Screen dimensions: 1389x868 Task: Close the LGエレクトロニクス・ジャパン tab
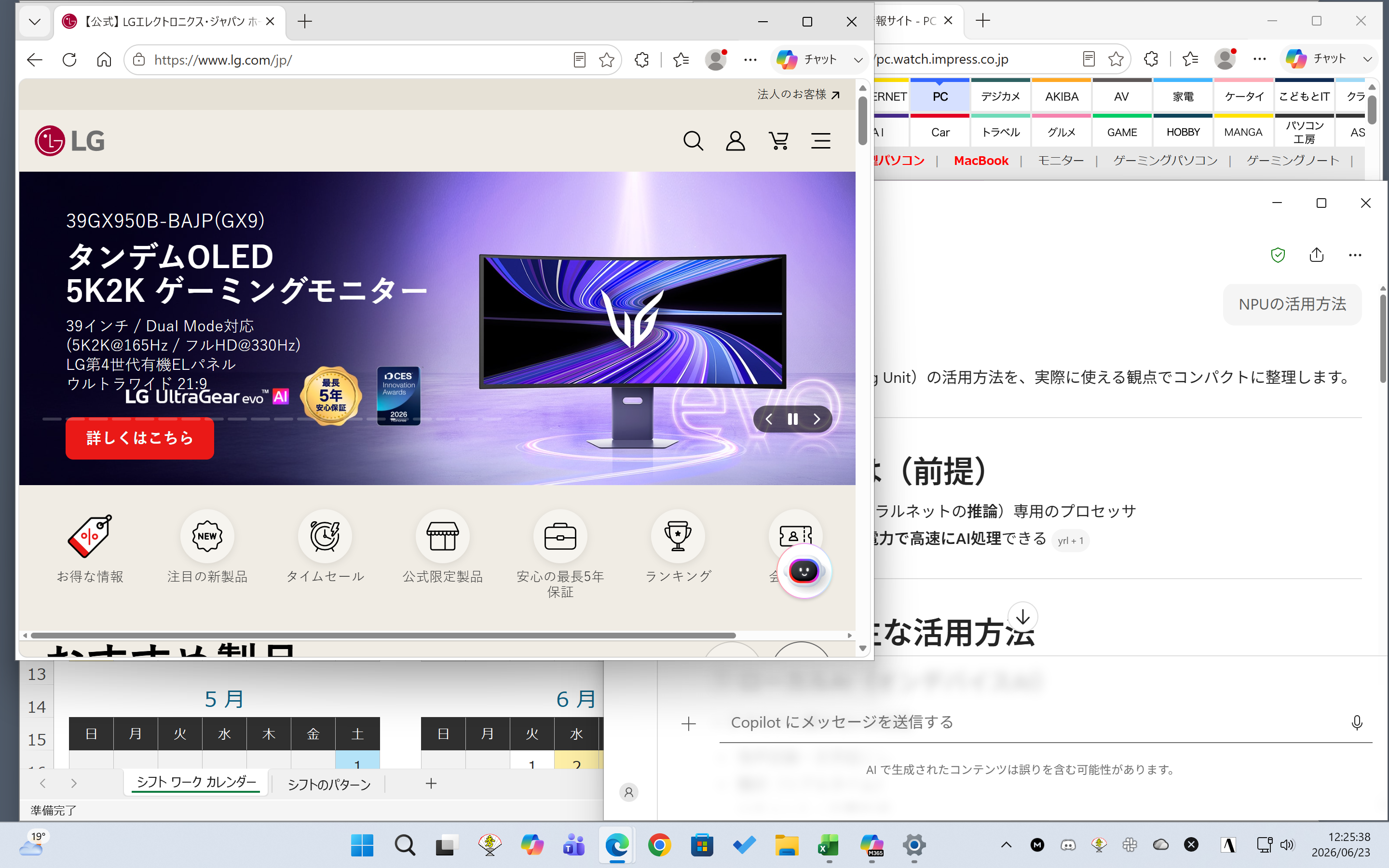coord(271,22)
